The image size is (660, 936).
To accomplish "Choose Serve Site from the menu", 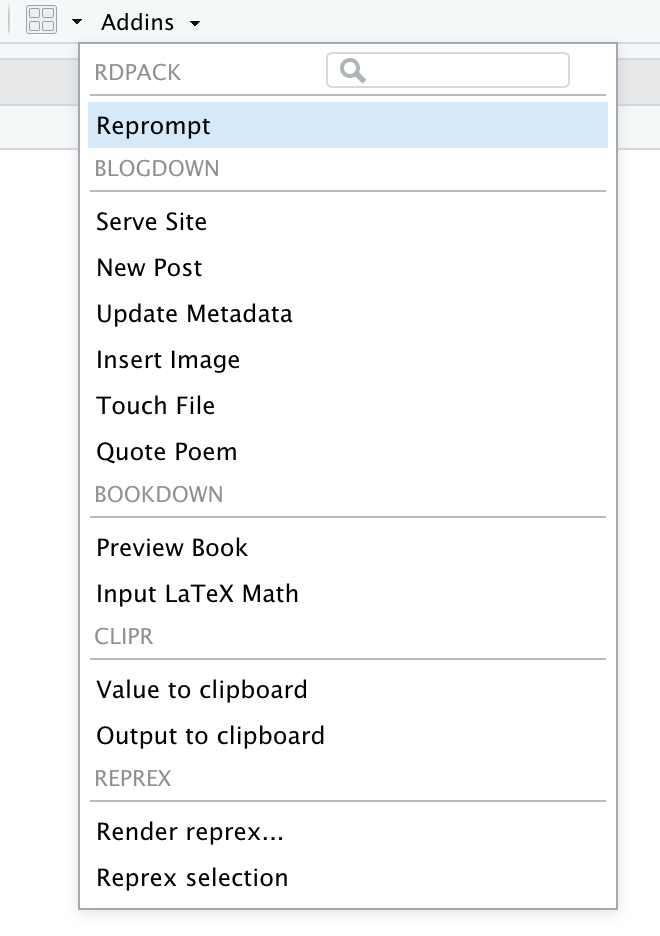I will point(151,221).
